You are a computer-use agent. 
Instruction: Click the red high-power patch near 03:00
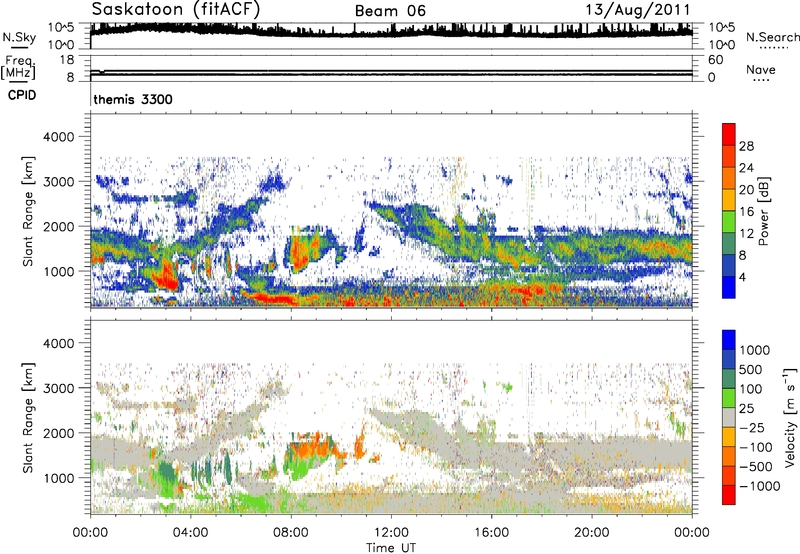tap(166, 277)
